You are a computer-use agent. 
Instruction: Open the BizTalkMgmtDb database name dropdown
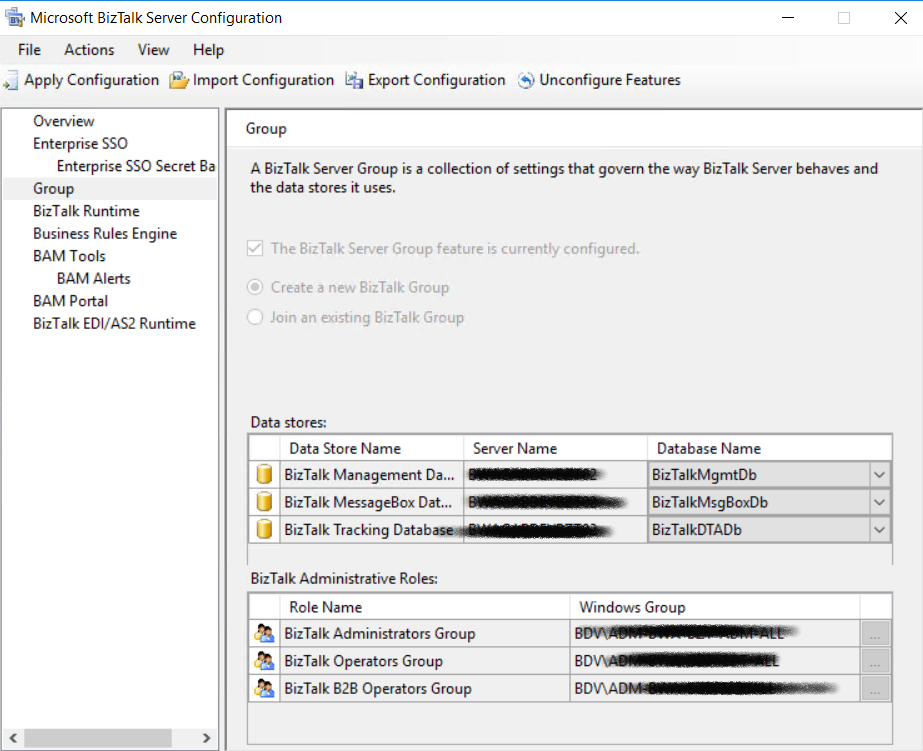tap(881, 474)
